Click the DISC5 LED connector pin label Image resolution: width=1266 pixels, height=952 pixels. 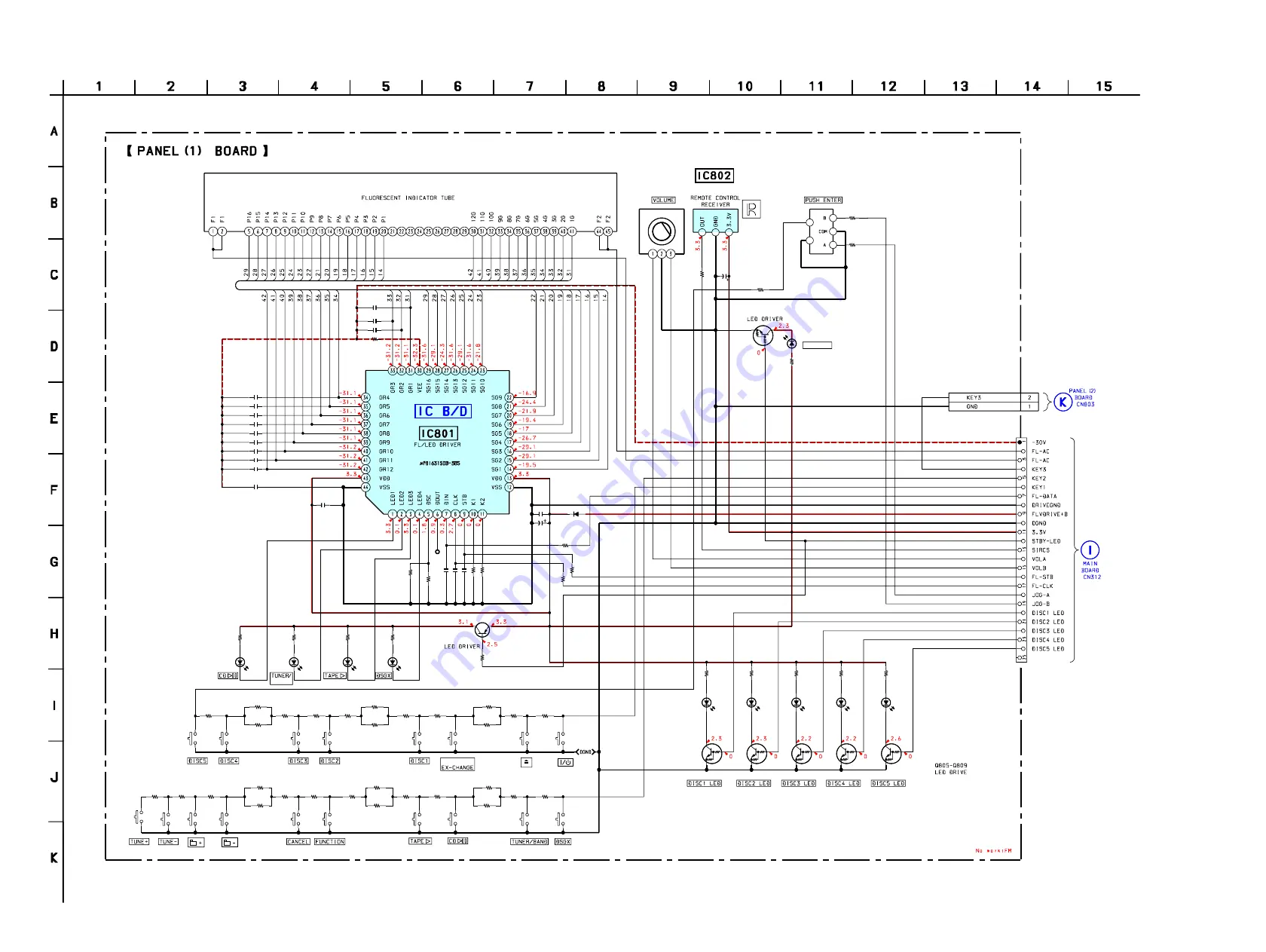1048,649
